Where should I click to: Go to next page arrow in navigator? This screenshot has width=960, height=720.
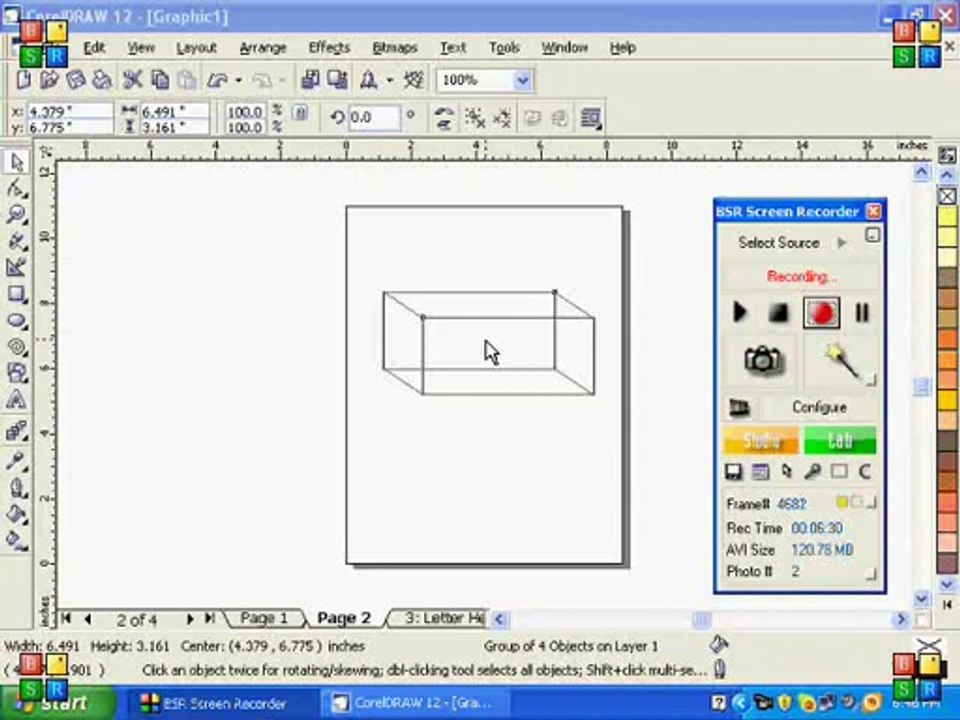[x=190, y=619]
